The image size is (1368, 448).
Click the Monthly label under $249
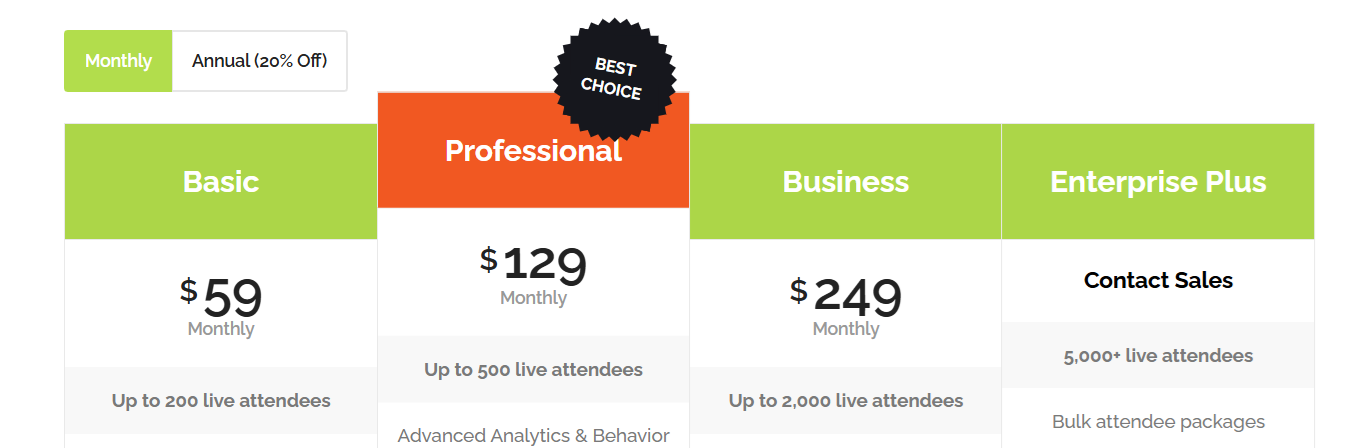coord(845,329)
